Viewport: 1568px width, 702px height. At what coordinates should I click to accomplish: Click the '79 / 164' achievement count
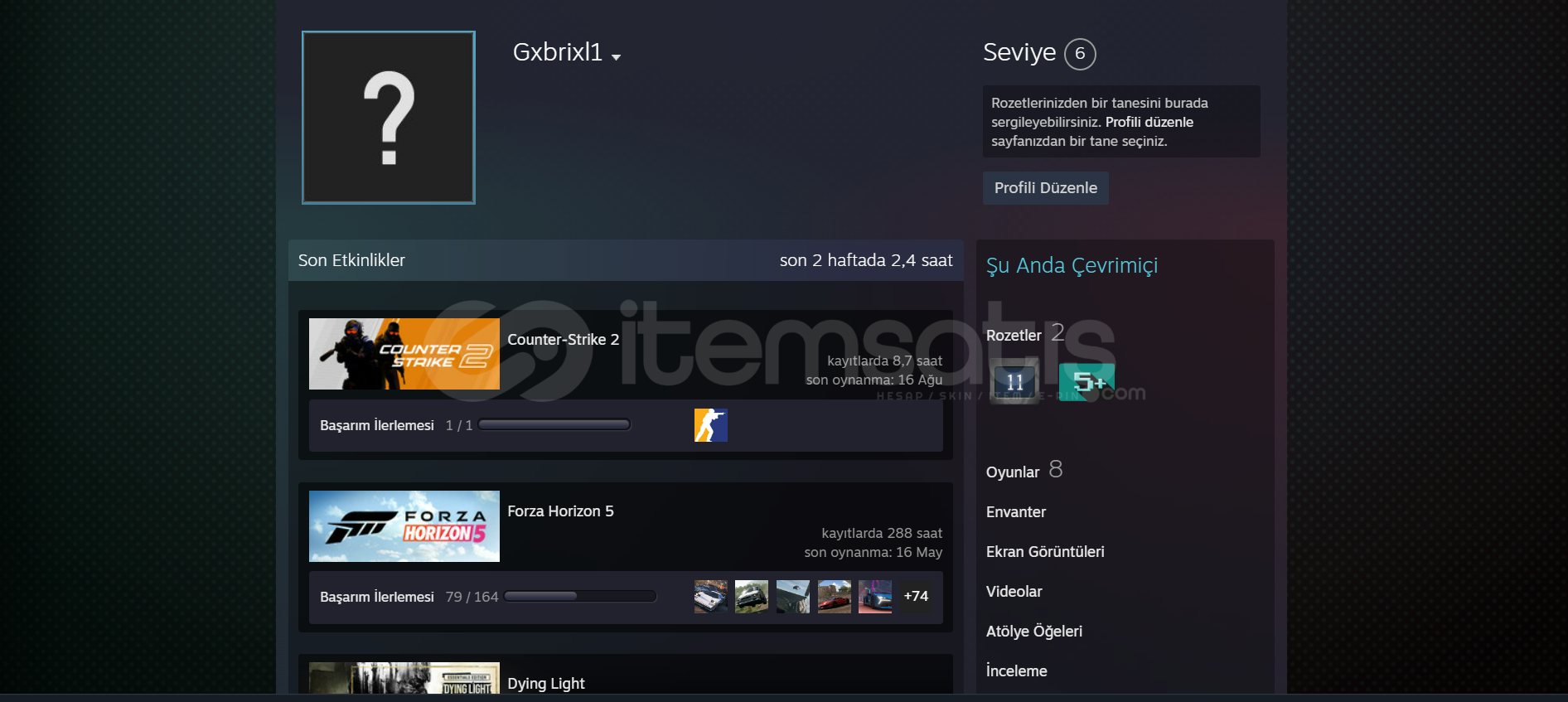[472, 597]
